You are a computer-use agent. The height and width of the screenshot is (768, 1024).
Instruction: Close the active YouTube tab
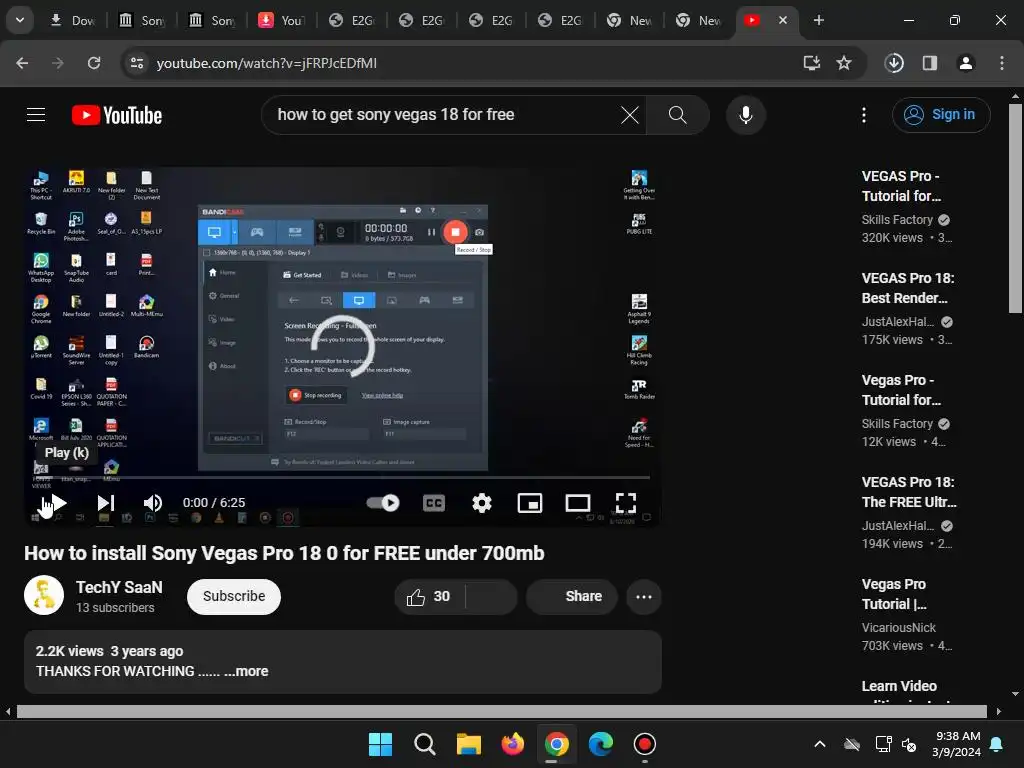782,20
